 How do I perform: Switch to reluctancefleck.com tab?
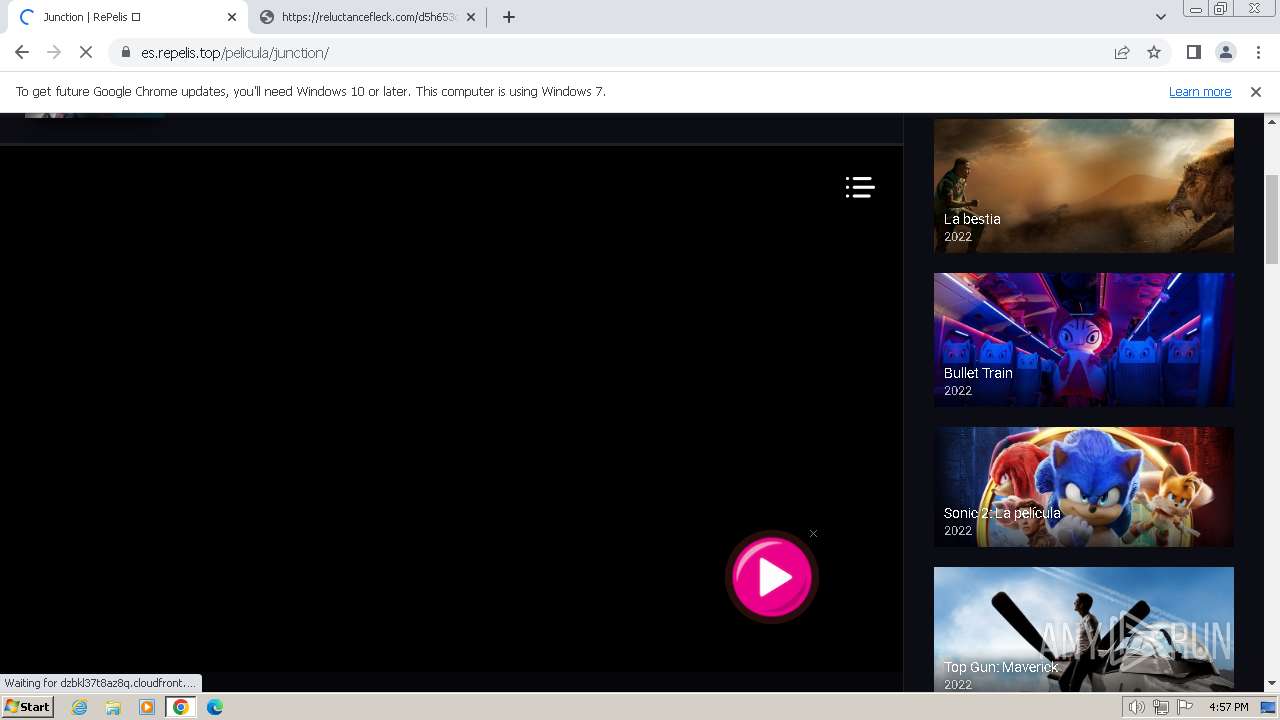[368, 17]
